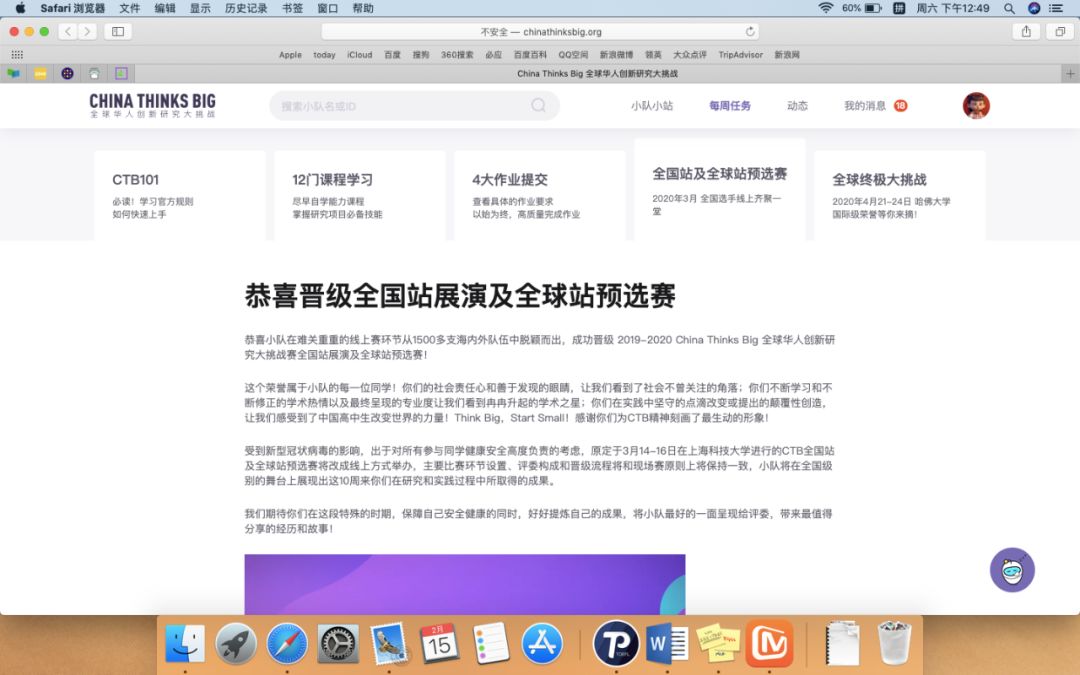
Task: Click the 搜索小队名或ID search field
Action: 400,105
